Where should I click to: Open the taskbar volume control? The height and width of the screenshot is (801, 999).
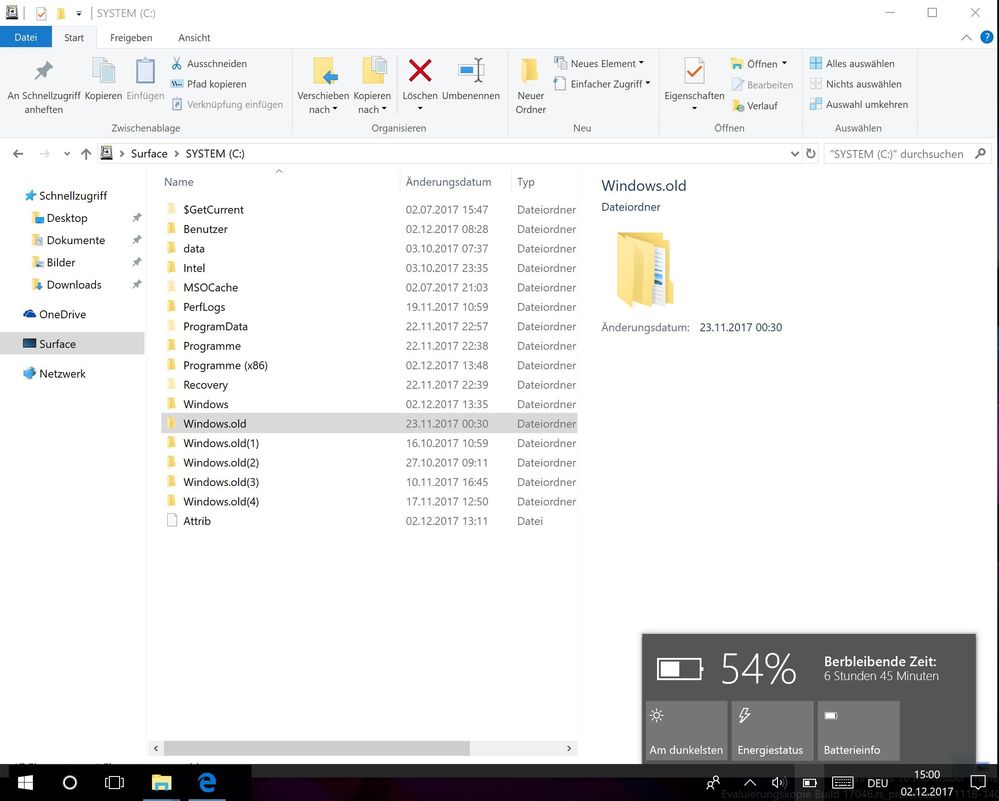[778, 783]
